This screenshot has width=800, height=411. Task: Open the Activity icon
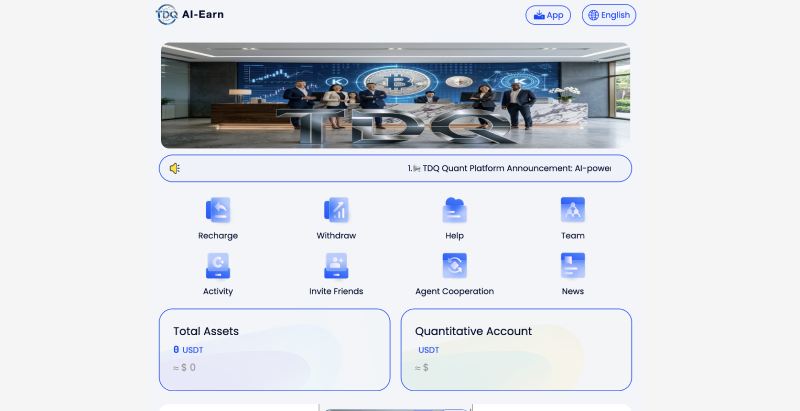coord(218,266)
